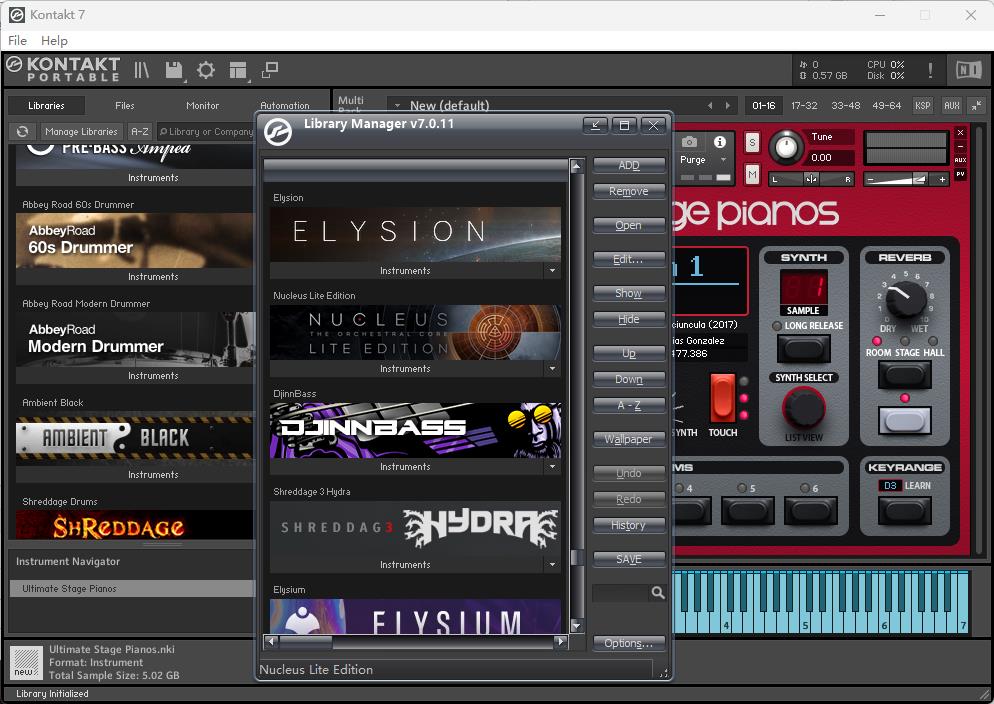994x704 pixels.
Task: Click the exclamation panic icon
Action: [930, 70]
